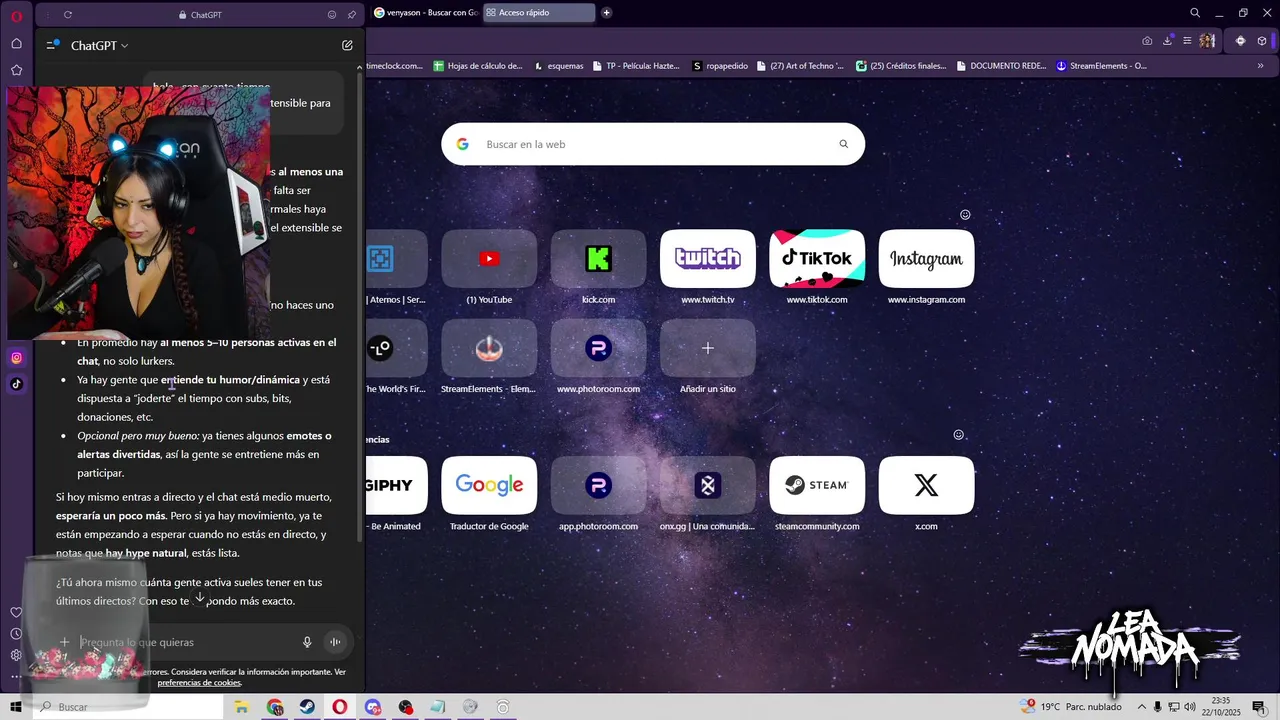This screenshot has width=1280, height=720.
Task: Click magnifier icon in web search box
Action: click(x=843, y=144)
